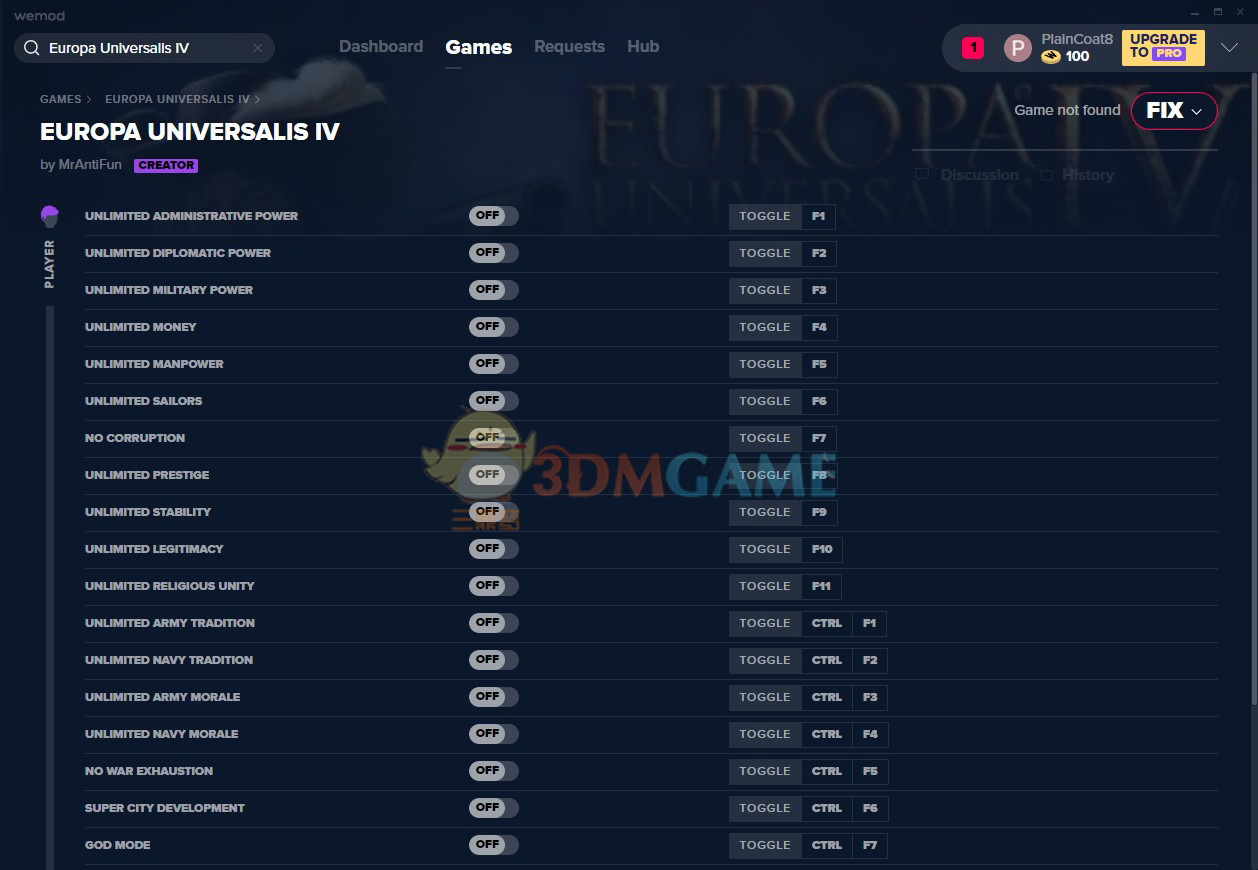Select the Games tab
The width and height of the screenshot is (1258, 870).
click(479, 47)
